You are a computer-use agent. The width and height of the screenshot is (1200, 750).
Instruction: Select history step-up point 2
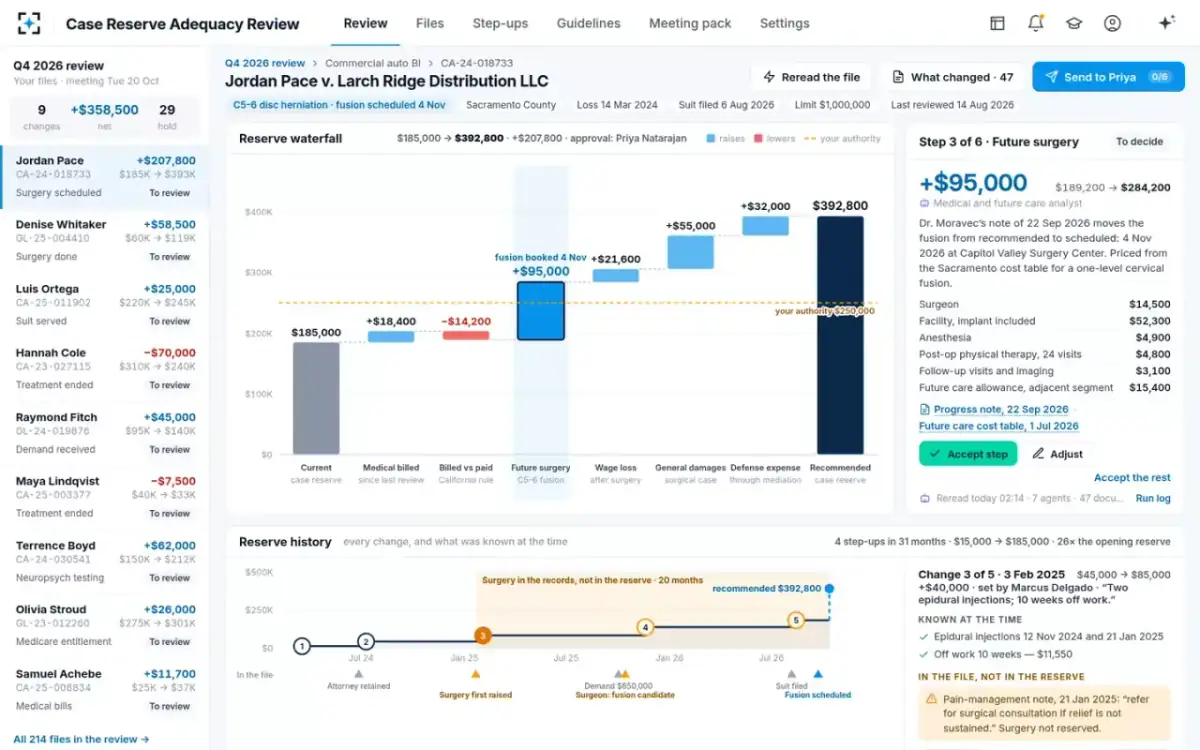[366, 642]
